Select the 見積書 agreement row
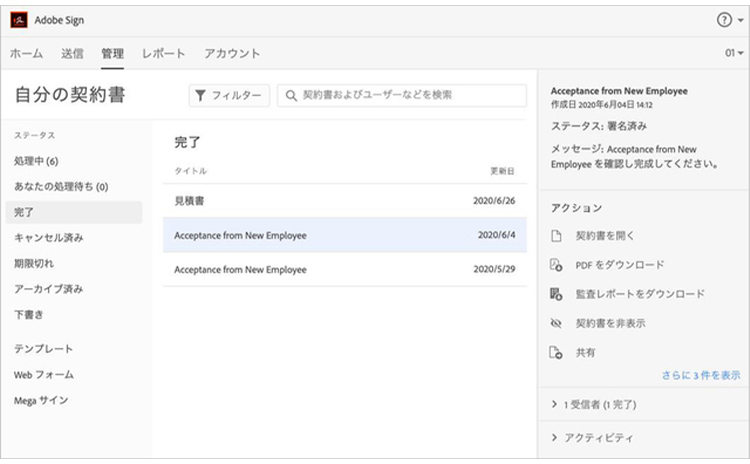Viewport: 750px width, 464px height. (x=345, y=201)
